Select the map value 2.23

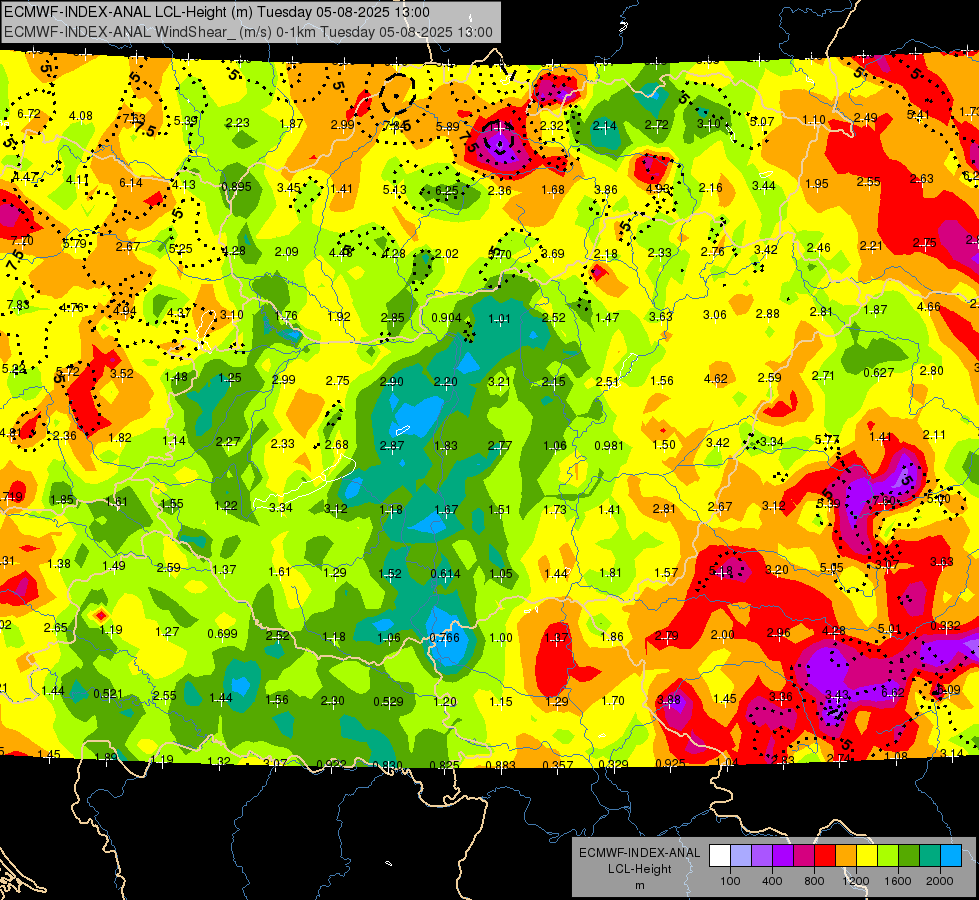pos(238,123)
